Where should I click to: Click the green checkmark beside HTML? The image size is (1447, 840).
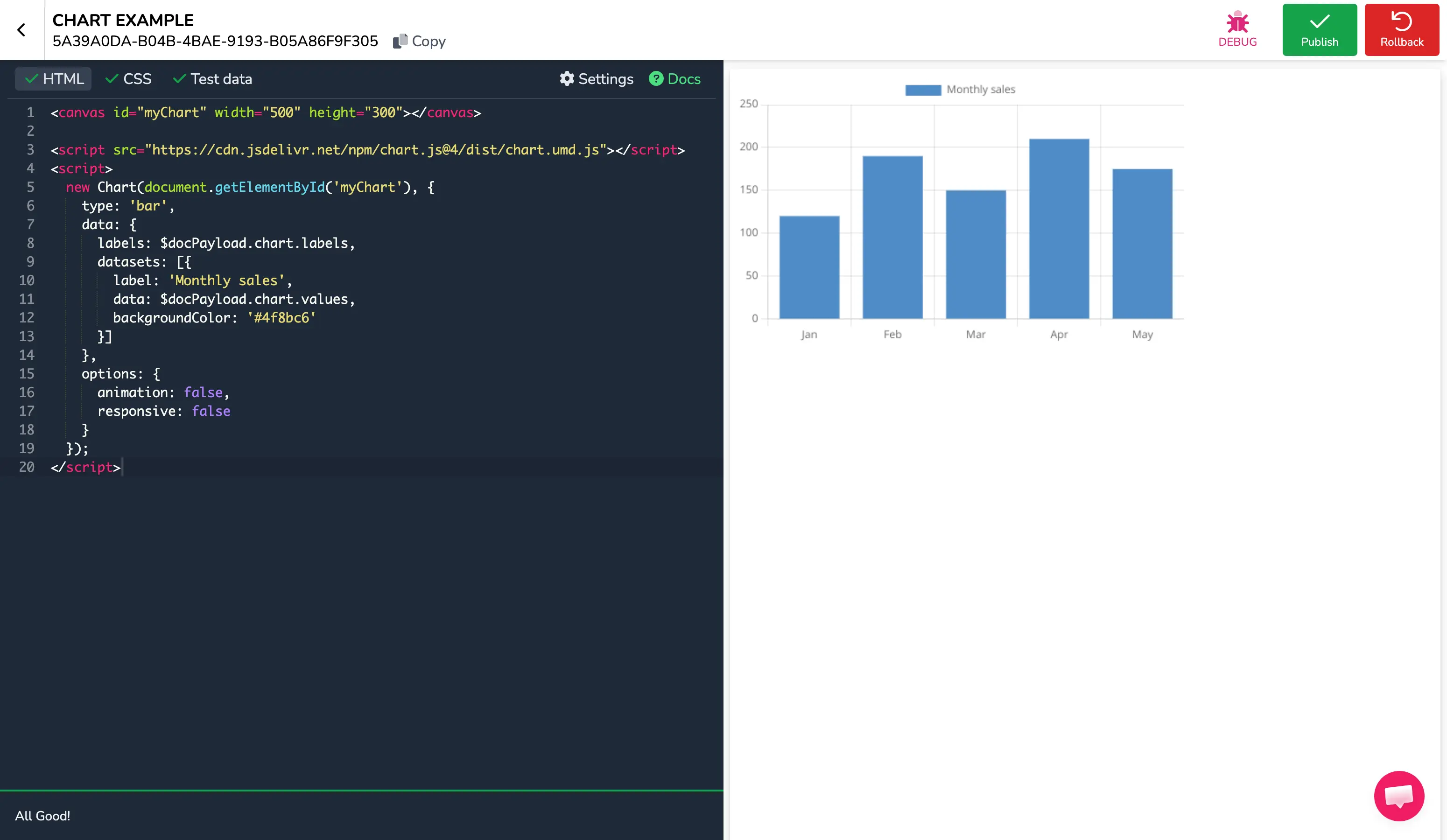coord(33,79)
